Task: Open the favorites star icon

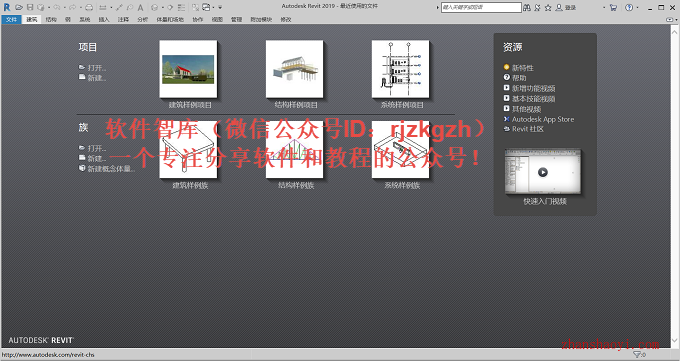Action: (548, 7)
